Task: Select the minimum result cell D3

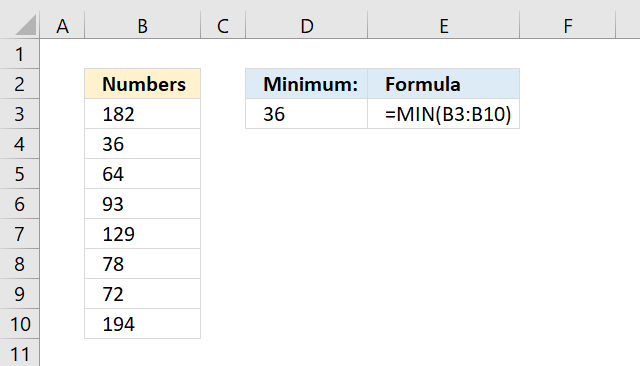Action: [307, 114]
